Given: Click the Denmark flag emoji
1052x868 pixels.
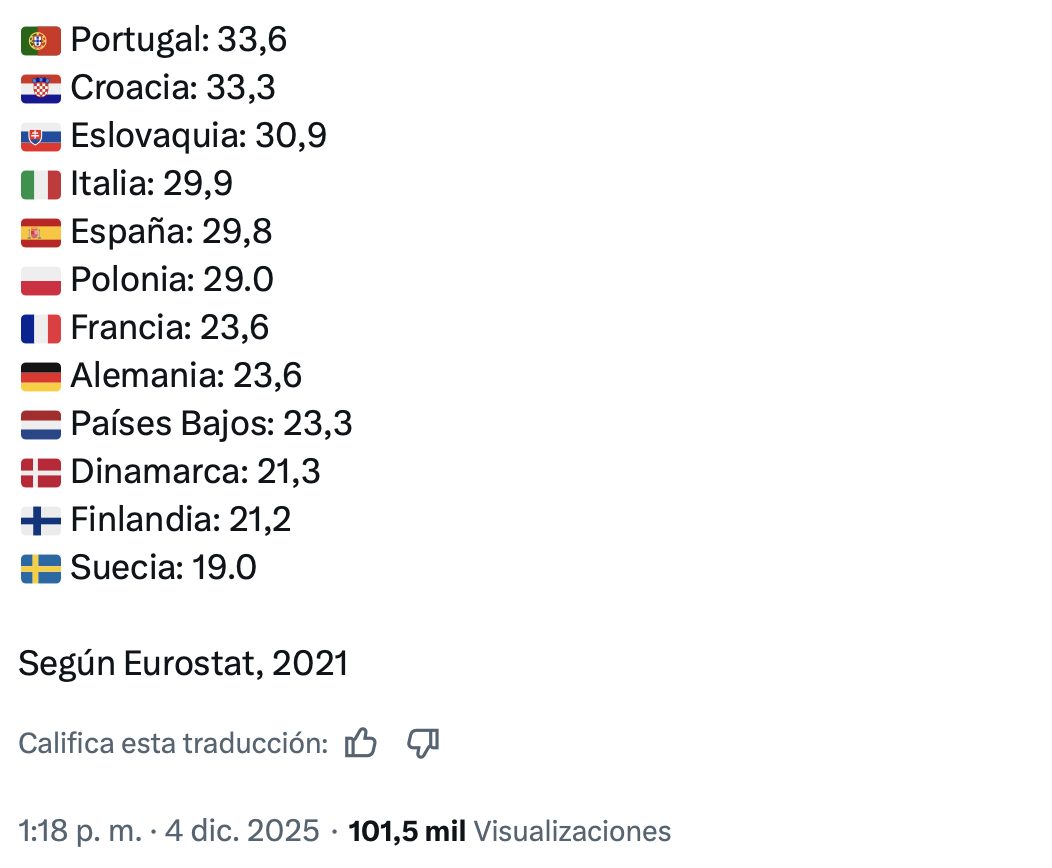Looking at the screenshot, I should [41, 472].
